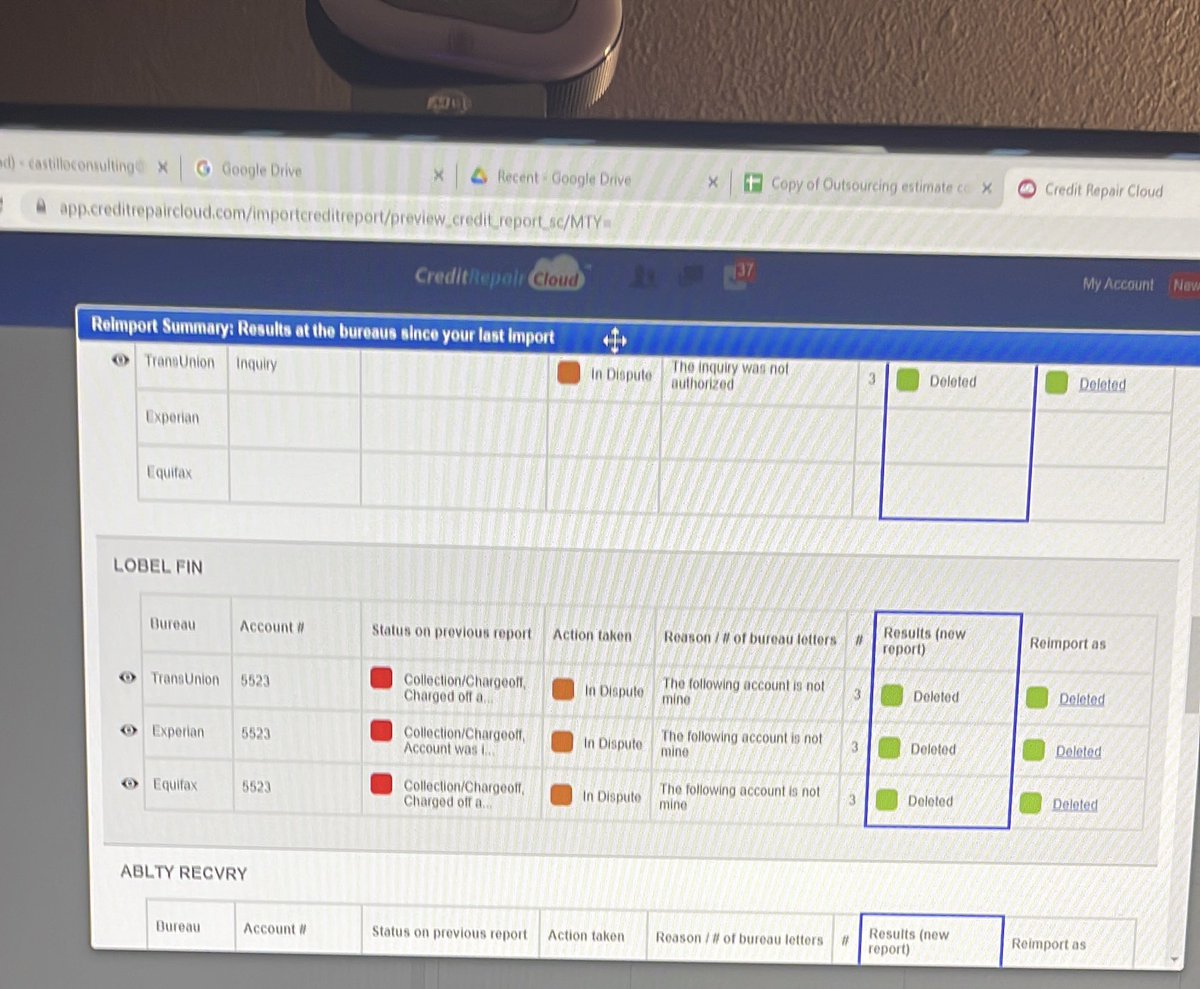Click orange In Dispute square on Inquiry row
Screen dimensions: 1200x989
[x=569, y=371]
